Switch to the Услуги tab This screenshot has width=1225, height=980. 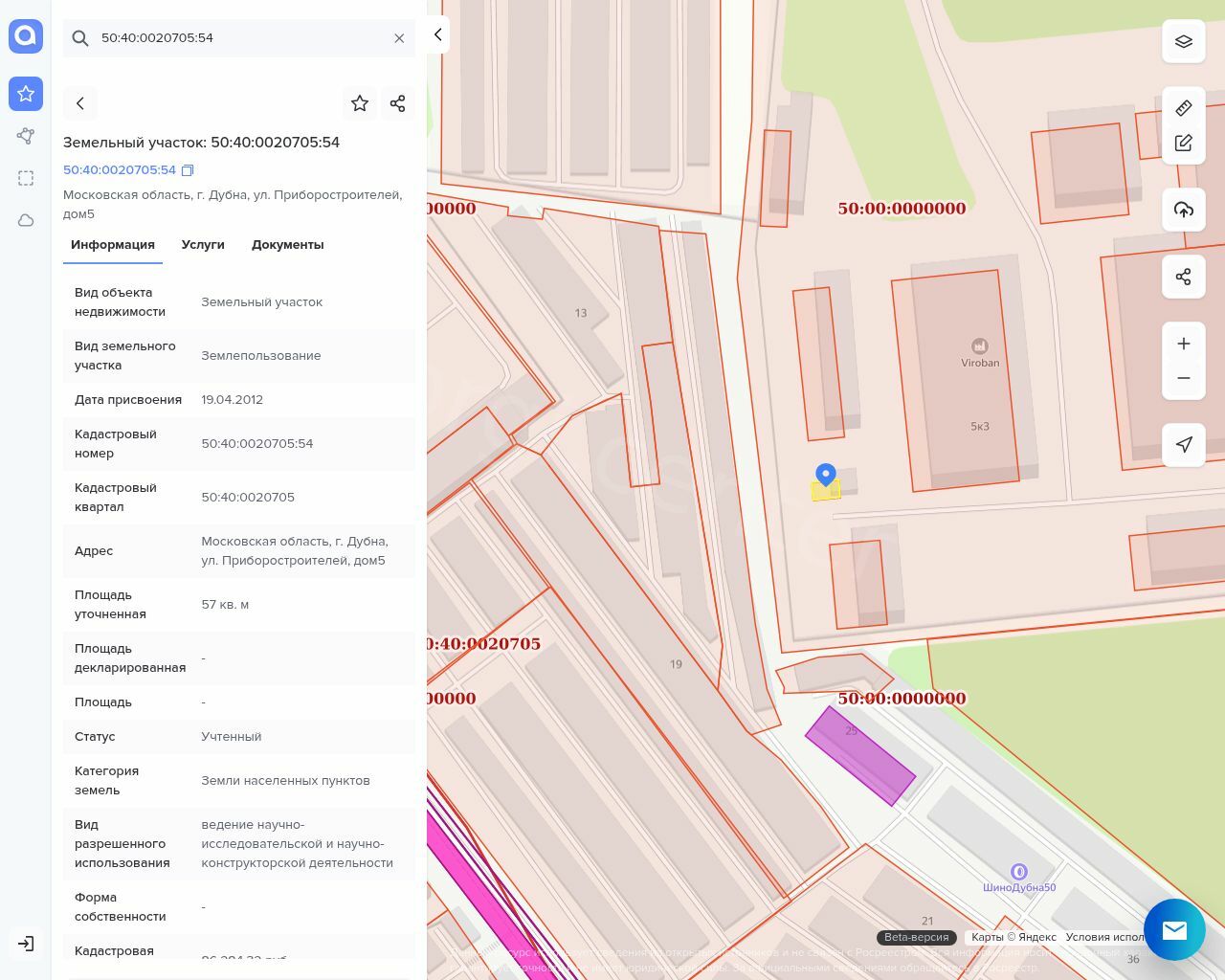(203, 245)
